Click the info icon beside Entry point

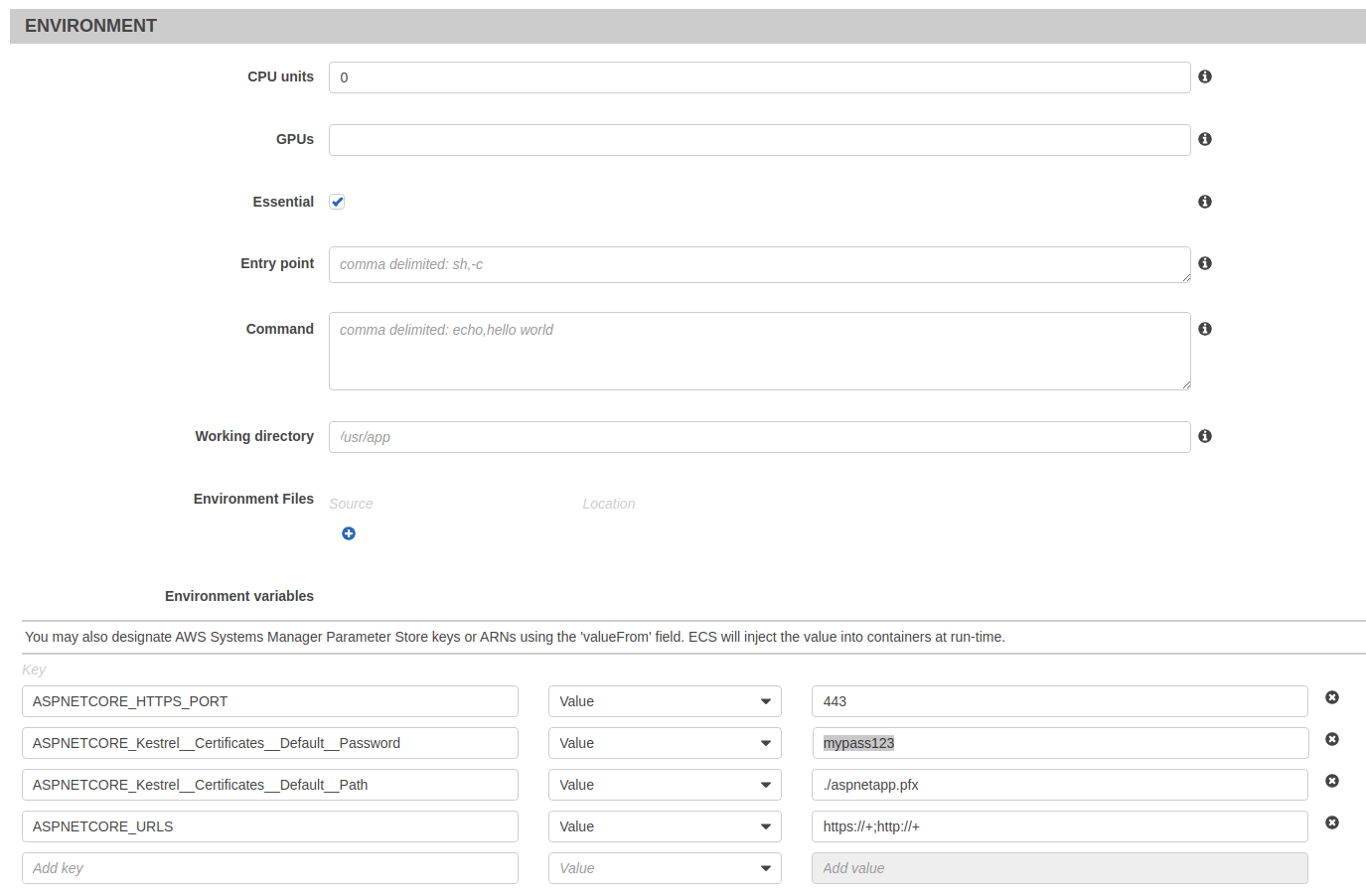coord(1204,263)
